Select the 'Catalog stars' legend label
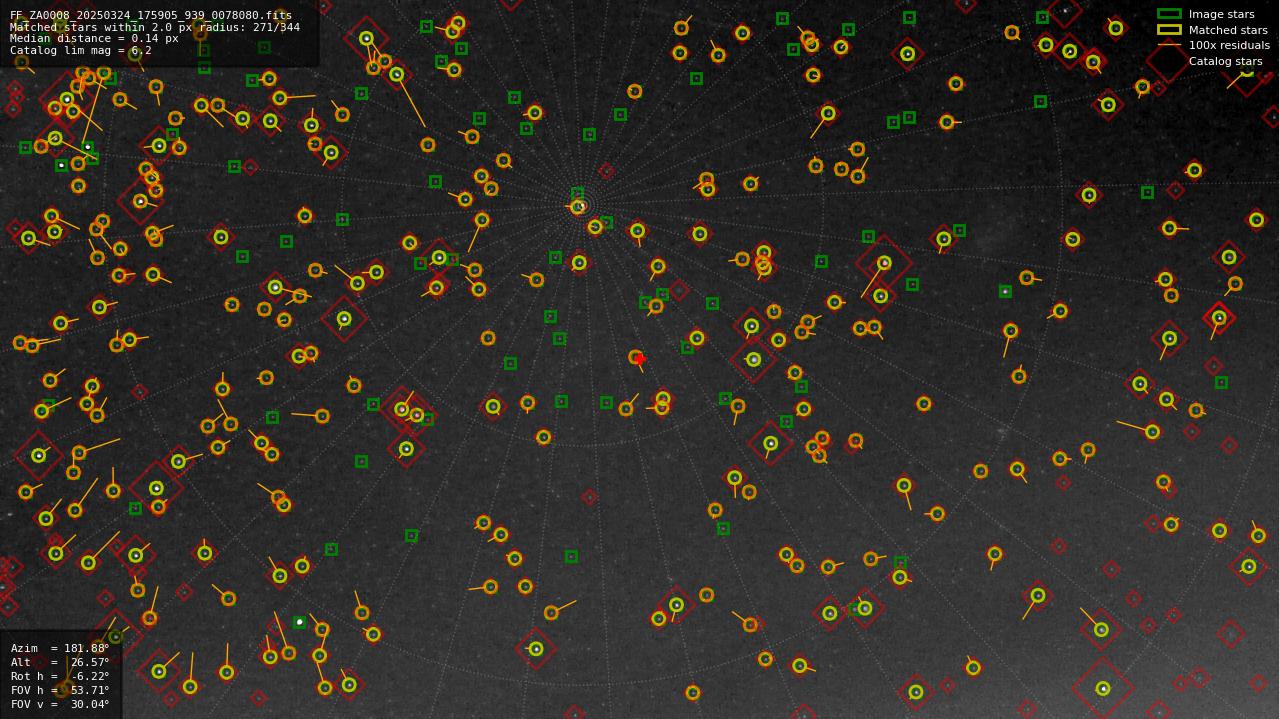The width and height of the screenshot is (1279, 719). coord(1225,61)
